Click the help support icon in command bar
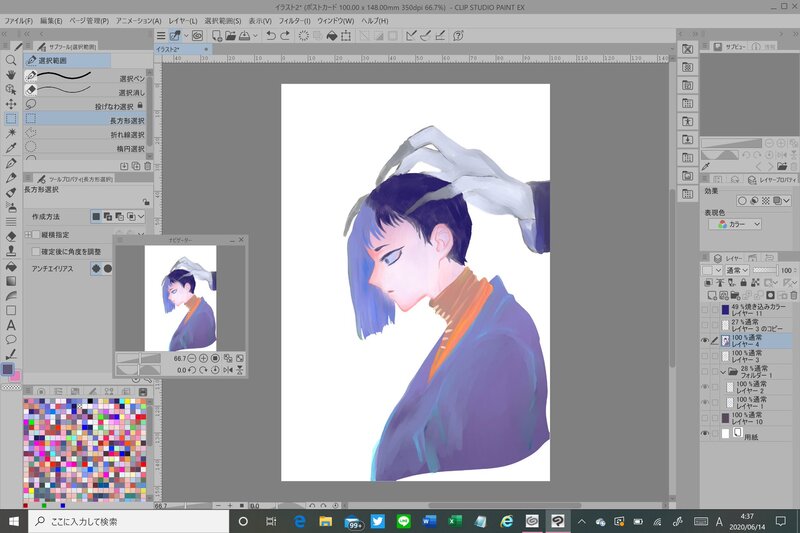The height and width of the screenshot is (533, 800). click(x=458, y=35)
